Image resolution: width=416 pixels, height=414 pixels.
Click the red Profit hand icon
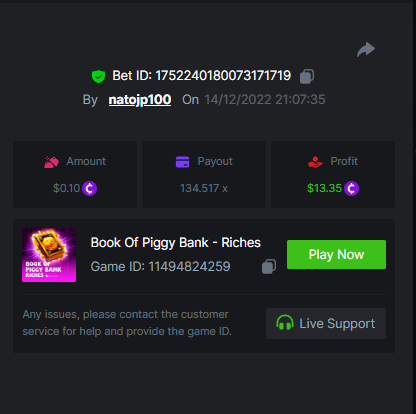315,162
